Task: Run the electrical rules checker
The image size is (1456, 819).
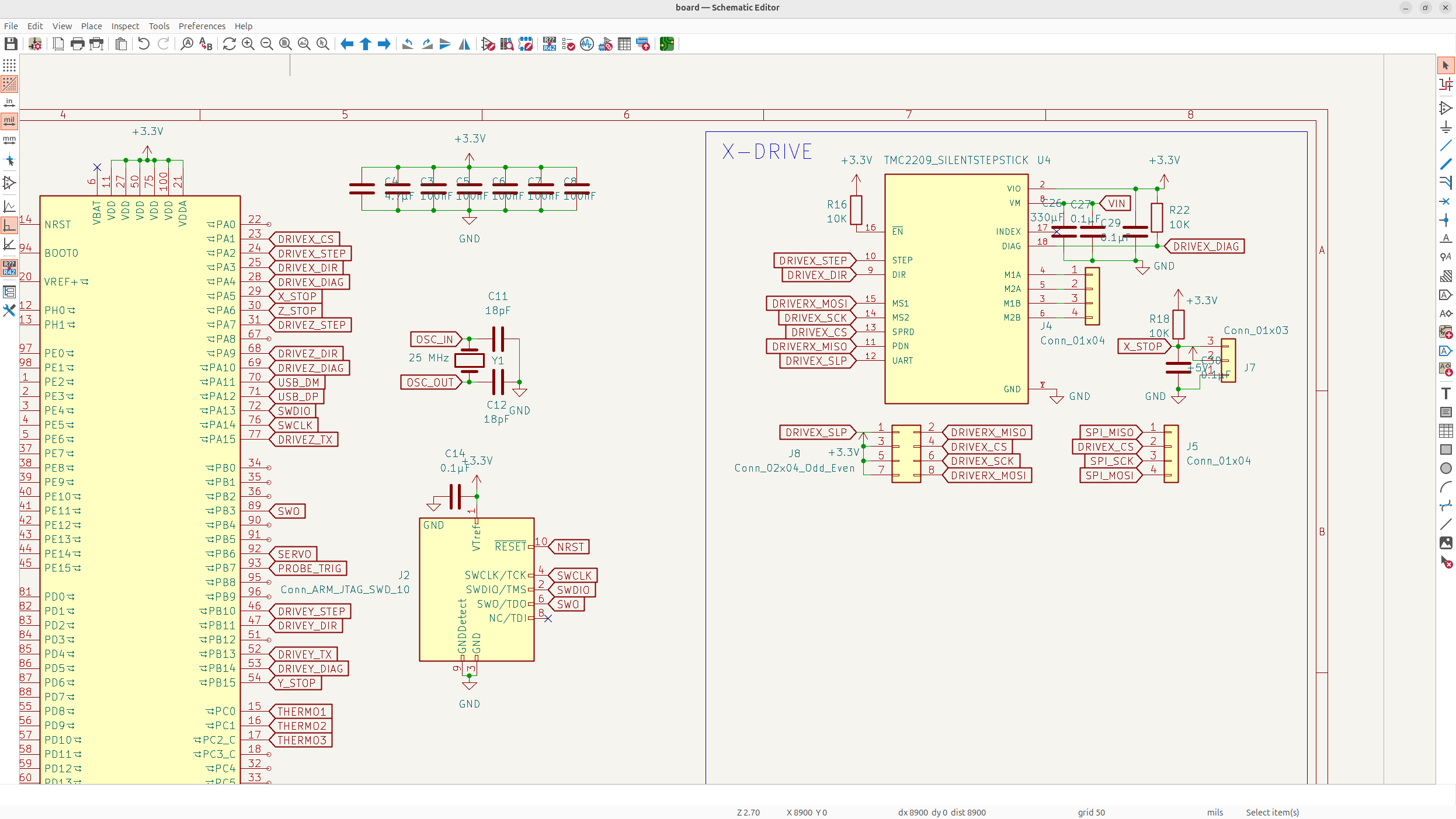Action: click(x=568, y=44)
